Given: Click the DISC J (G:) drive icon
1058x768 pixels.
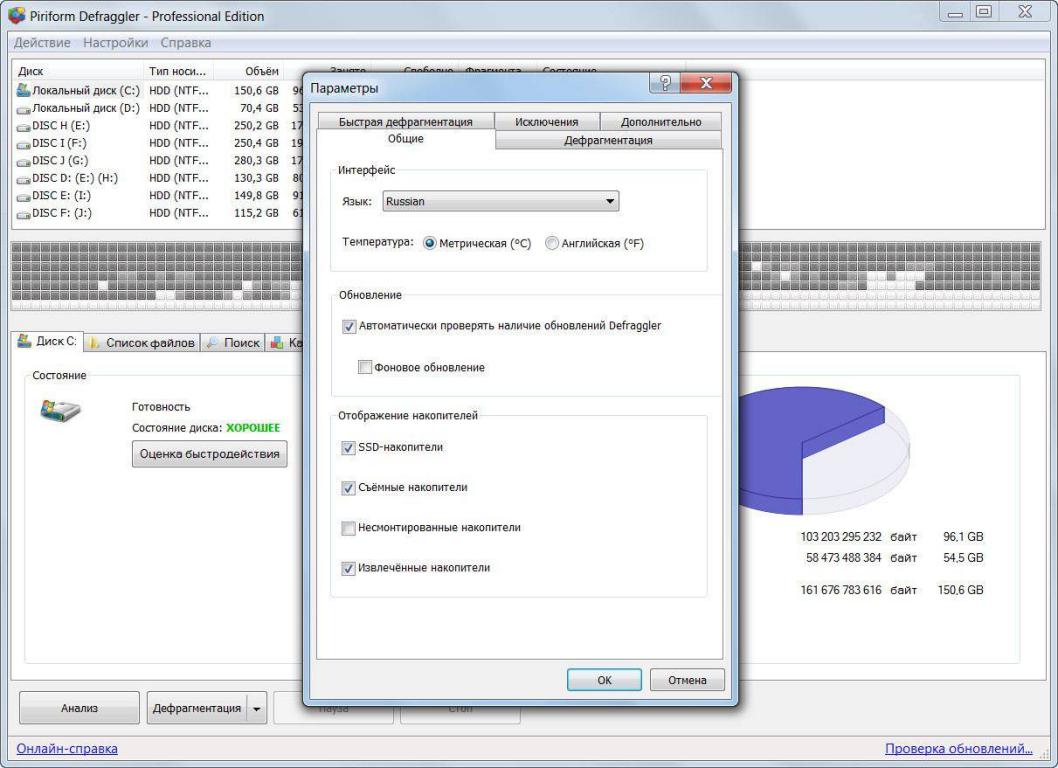Looking at the screenshot, I should [24, 160].
